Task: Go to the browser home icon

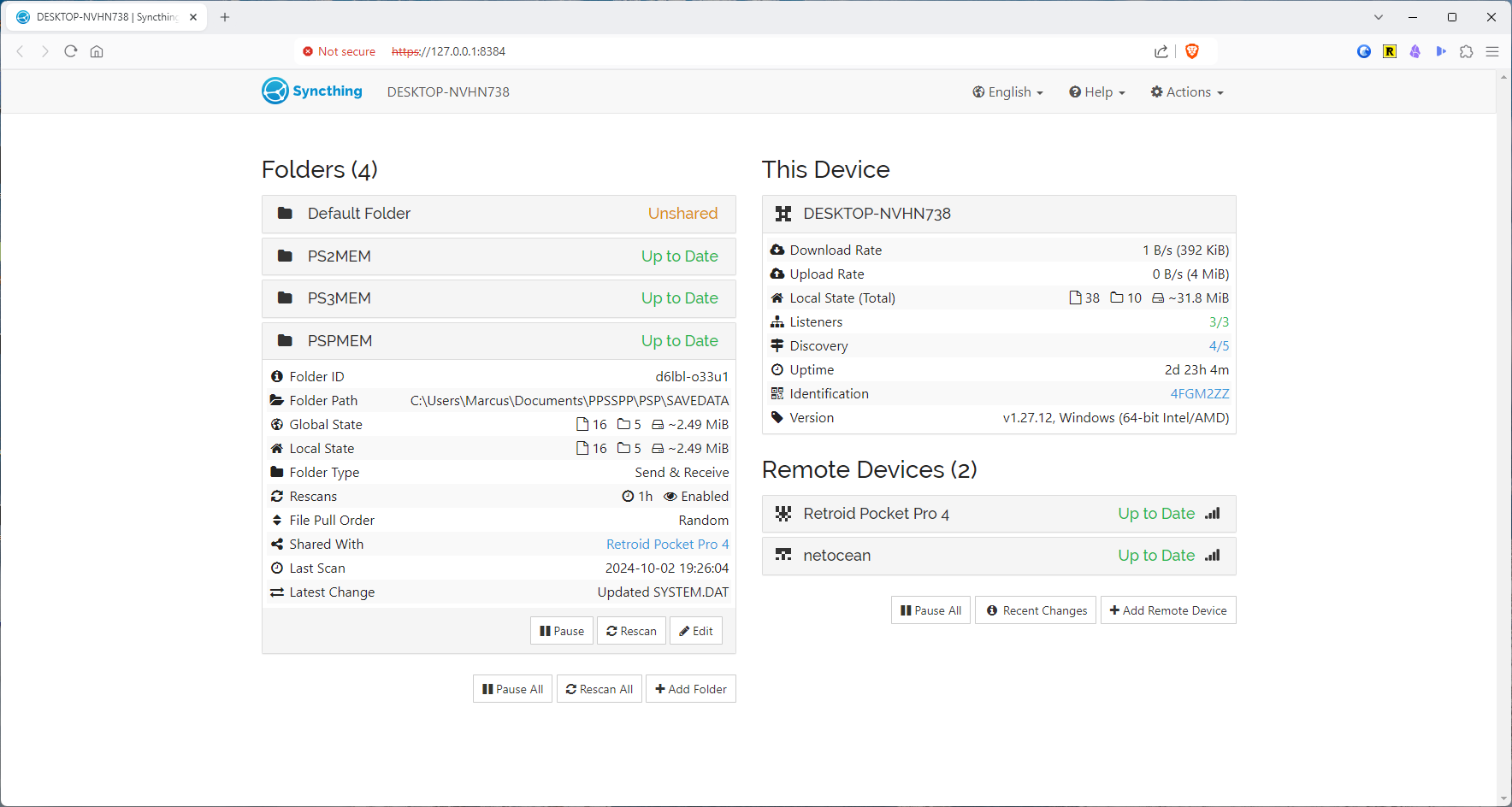Action: 97,51
